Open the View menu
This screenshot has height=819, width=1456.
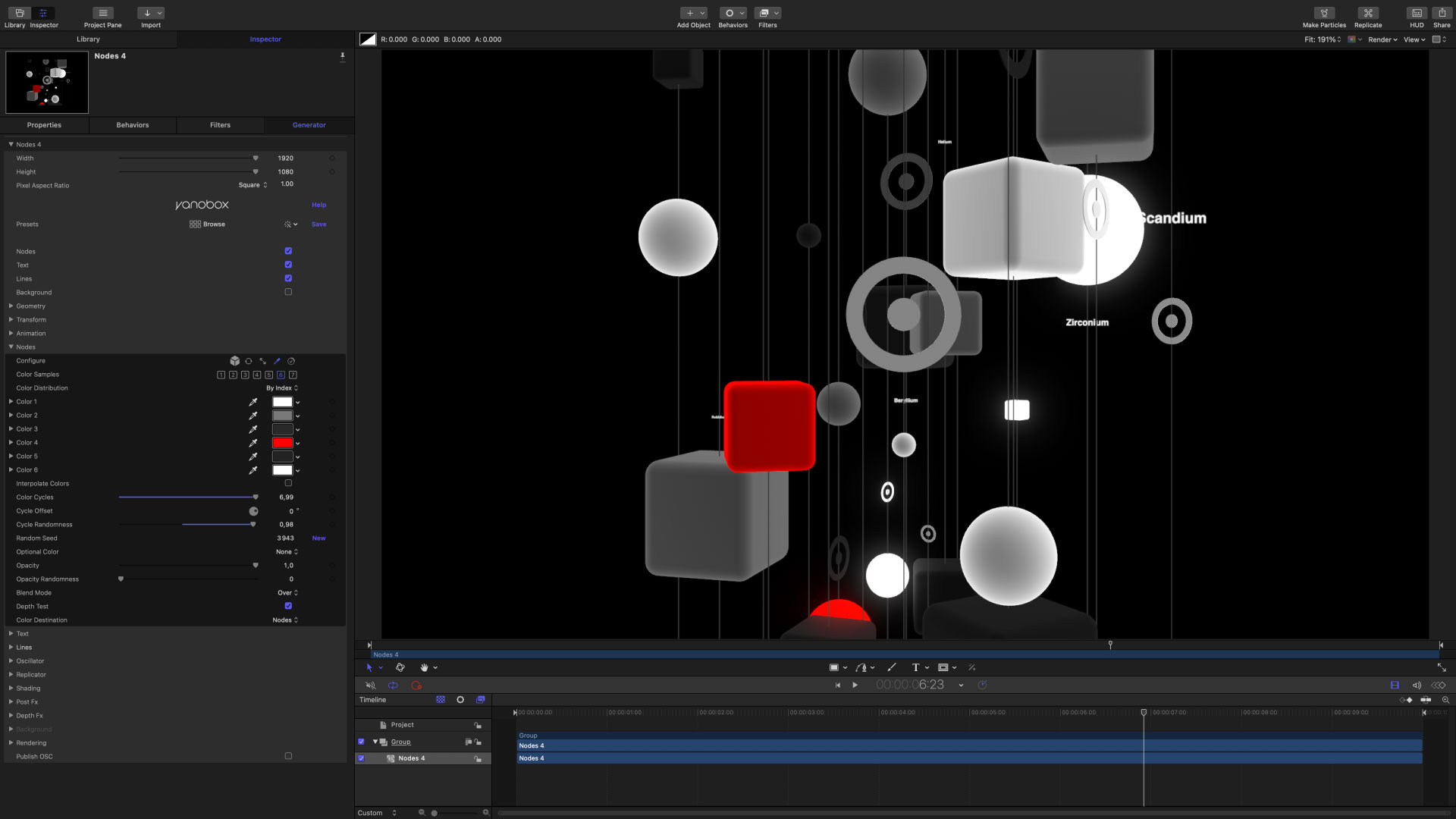click(x=1414, y=39)
